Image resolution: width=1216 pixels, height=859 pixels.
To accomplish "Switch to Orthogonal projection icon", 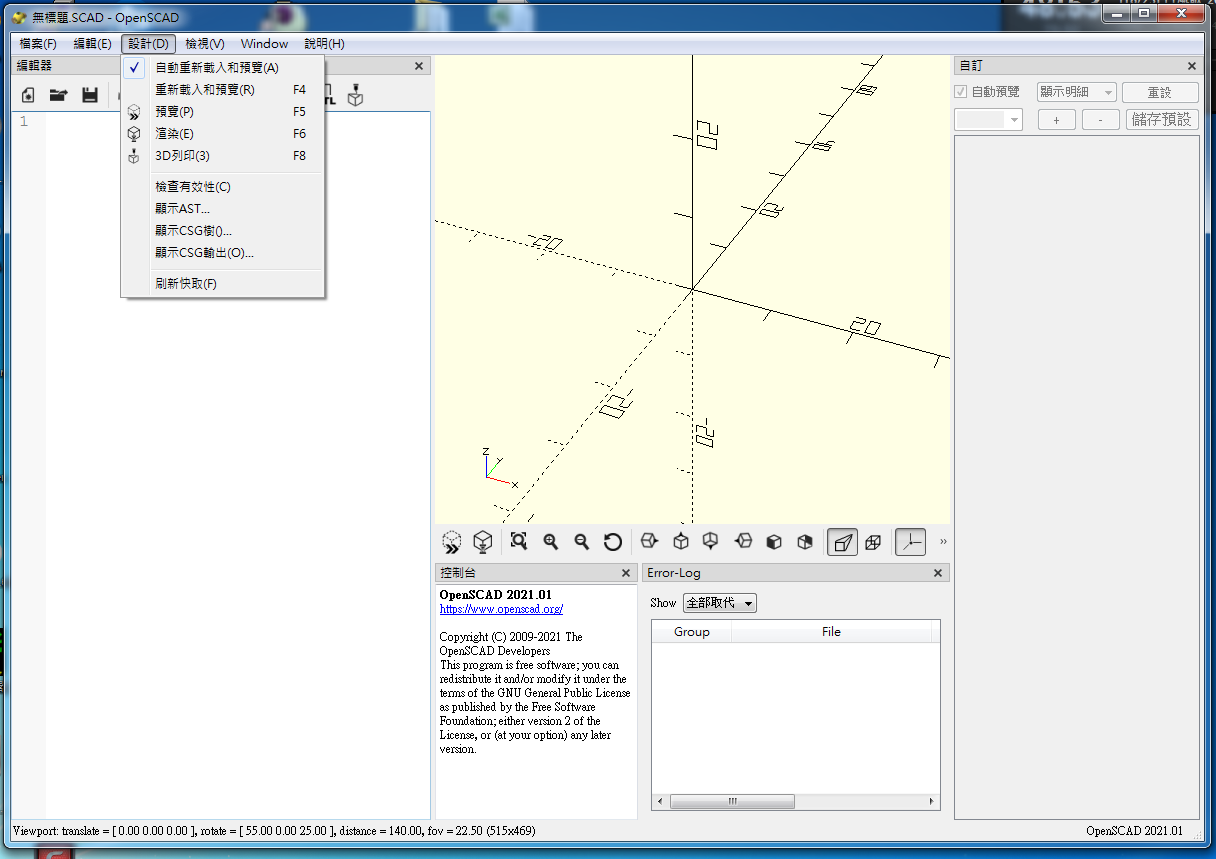I will (x=873, y=542).
